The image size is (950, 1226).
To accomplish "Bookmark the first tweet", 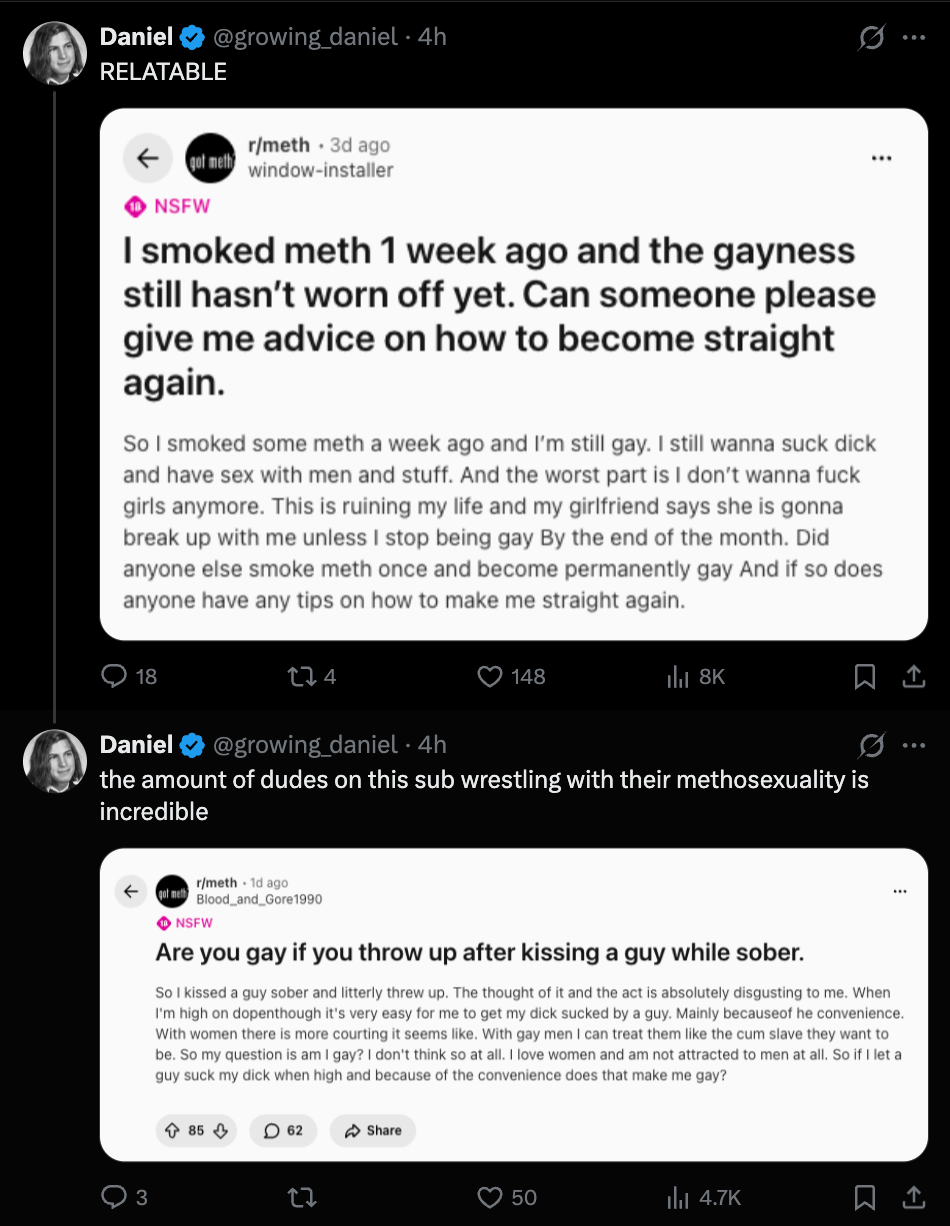I will pos(865,677).
